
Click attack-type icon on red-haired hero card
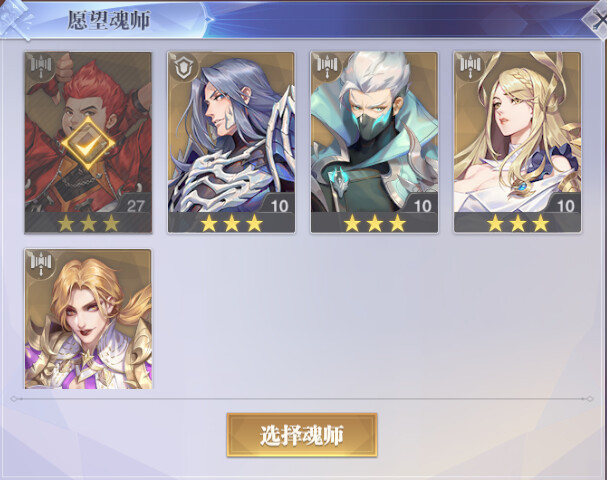click(41, 65)
